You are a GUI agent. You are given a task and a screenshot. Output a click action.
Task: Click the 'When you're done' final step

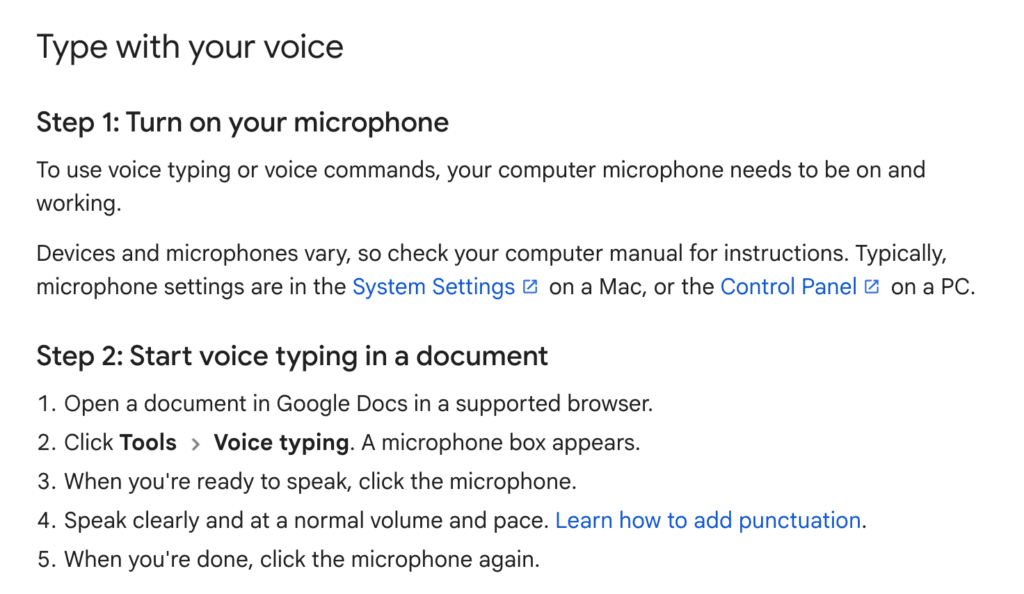[x=302, y=559]
